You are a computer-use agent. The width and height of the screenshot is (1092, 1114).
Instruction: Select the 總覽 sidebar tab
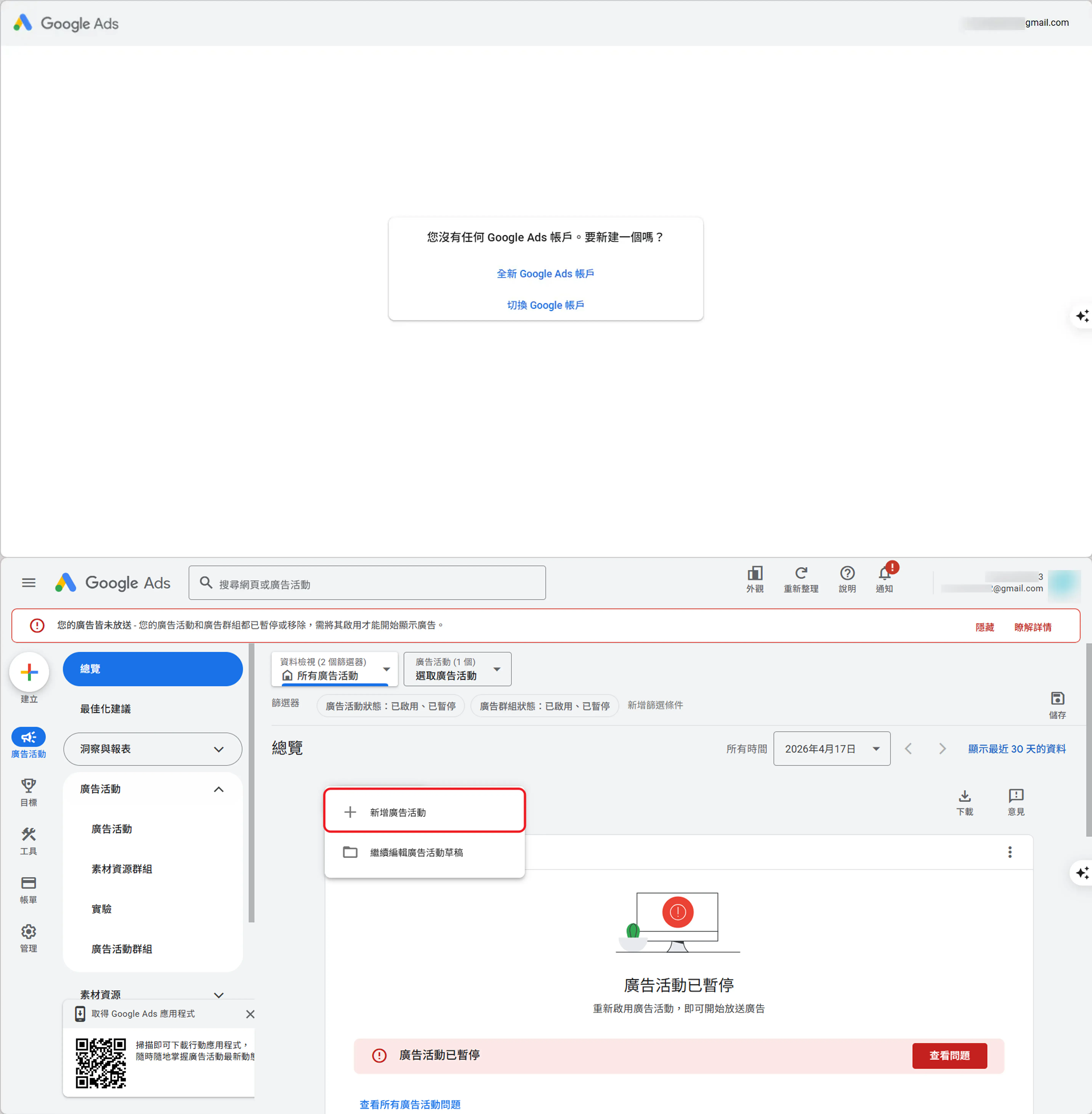tap(153, 669)
